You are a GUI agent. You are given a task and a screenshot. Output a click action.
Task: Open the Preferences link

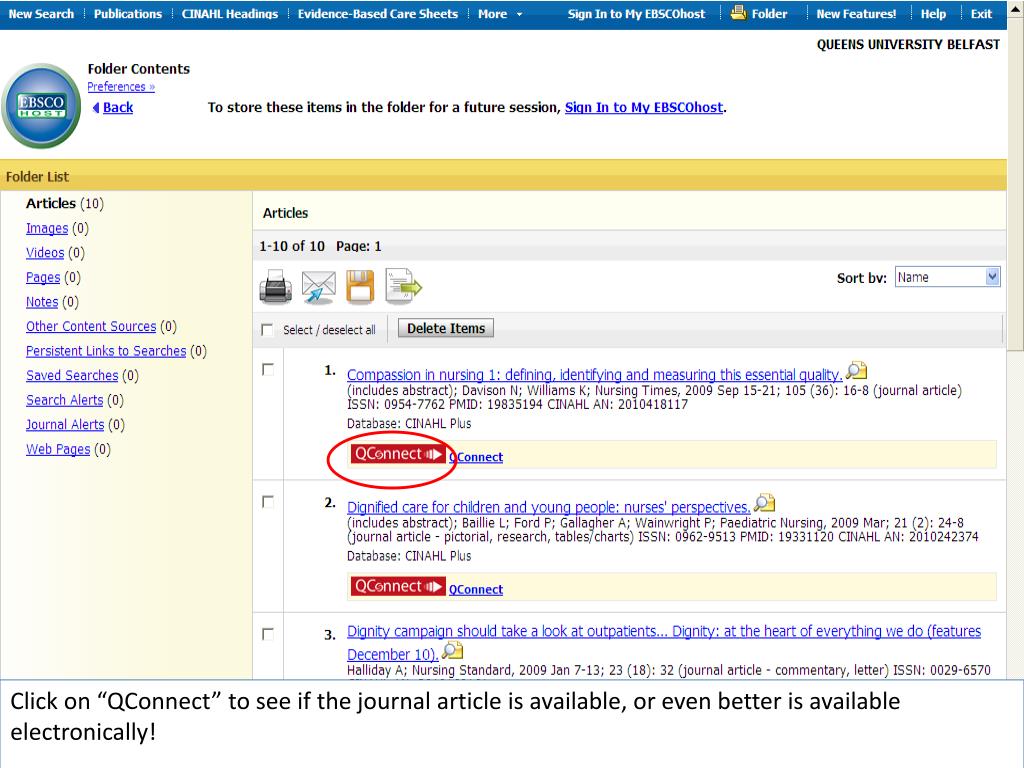(x=121, y=87)
